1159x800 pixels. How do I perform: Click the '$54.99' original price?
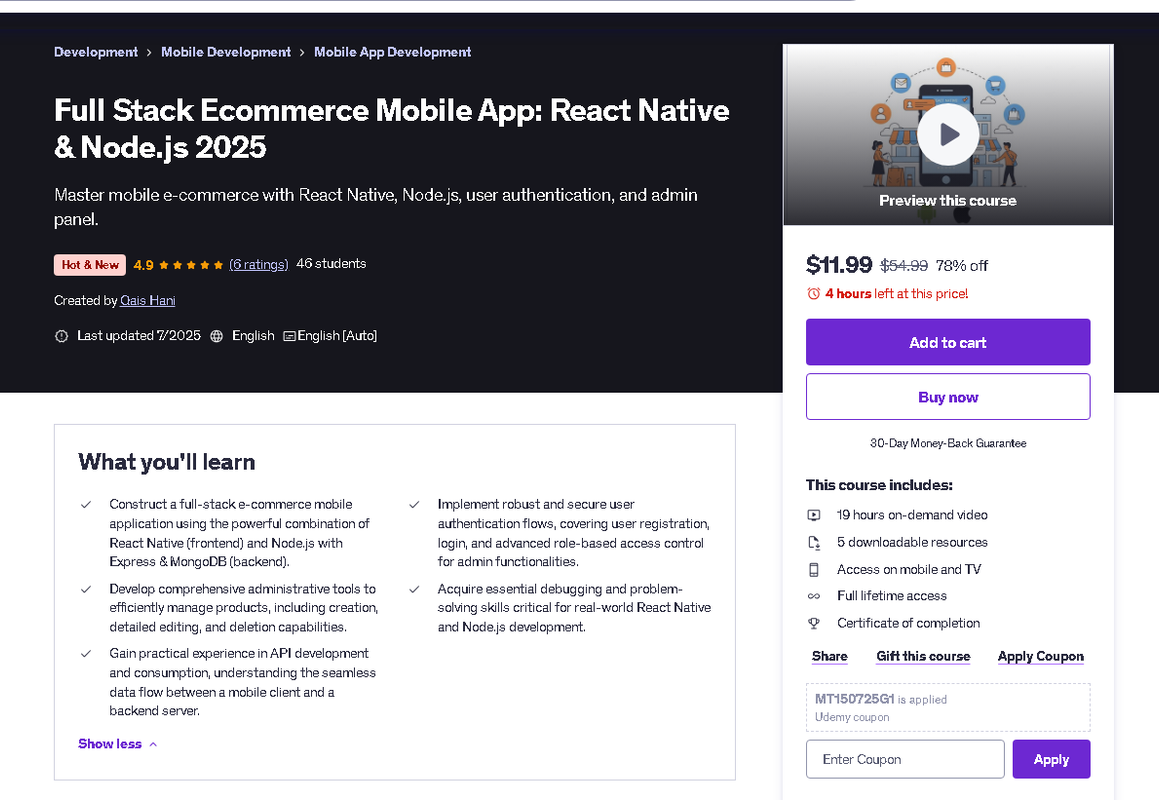click(x=904, y=265)
